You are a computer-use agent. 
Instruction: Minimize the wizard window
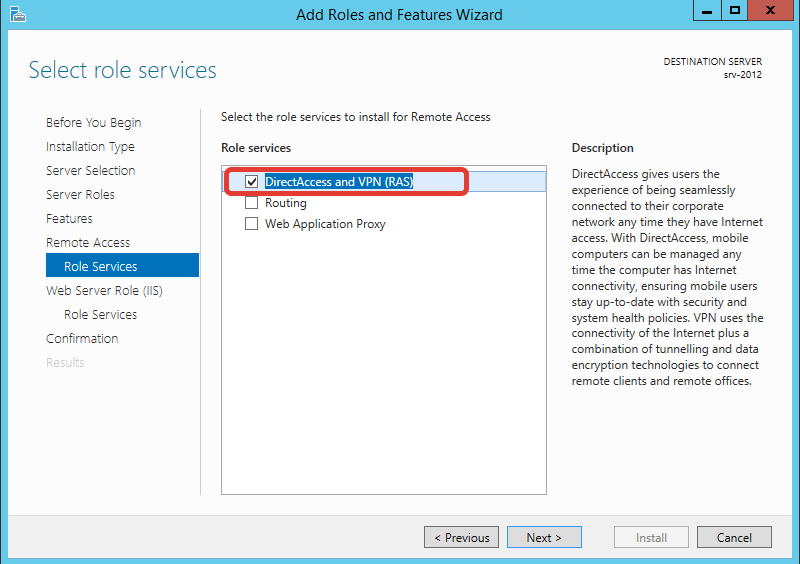click(707, 10)
